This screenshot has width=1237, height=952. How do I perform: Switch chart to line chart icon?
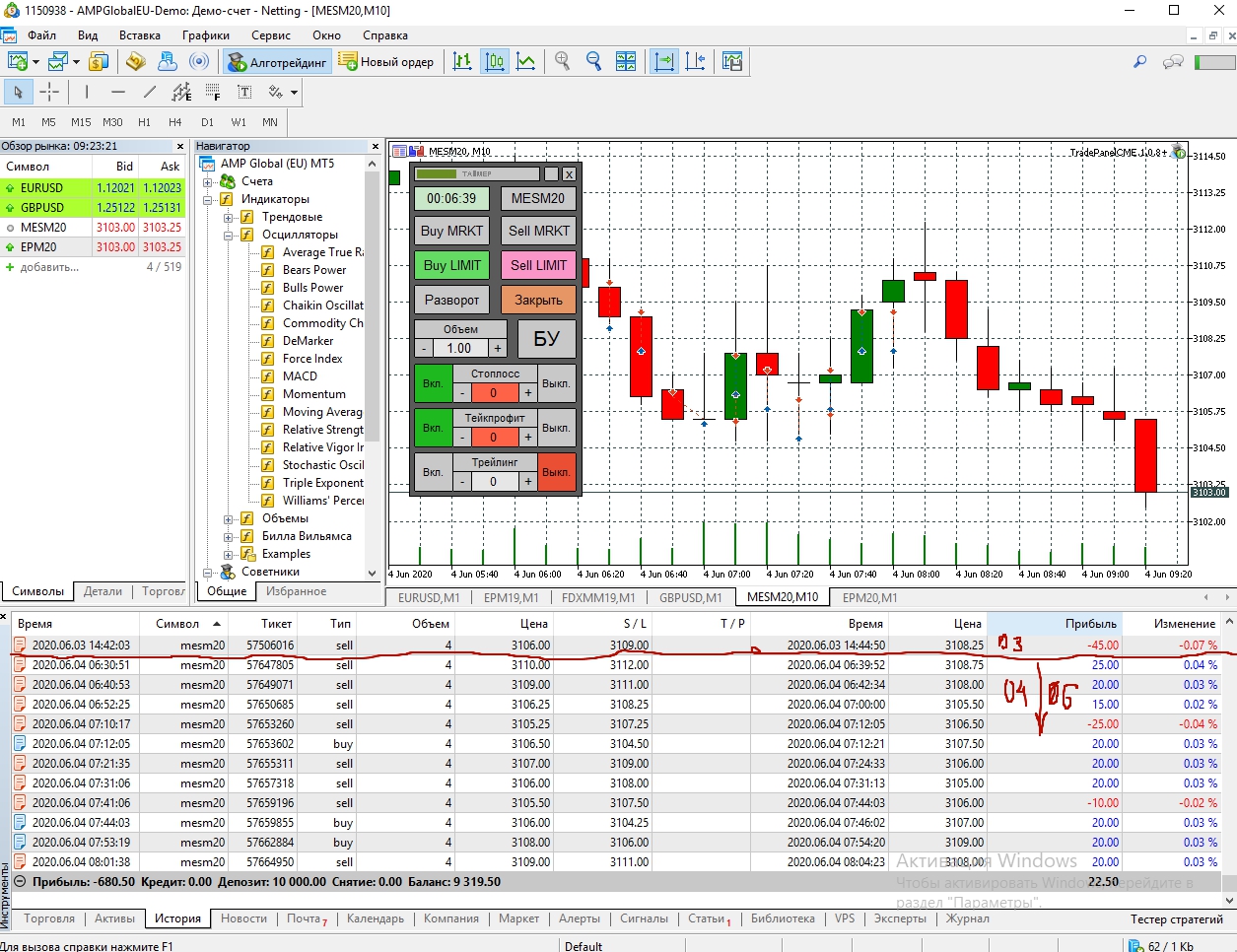526,62
